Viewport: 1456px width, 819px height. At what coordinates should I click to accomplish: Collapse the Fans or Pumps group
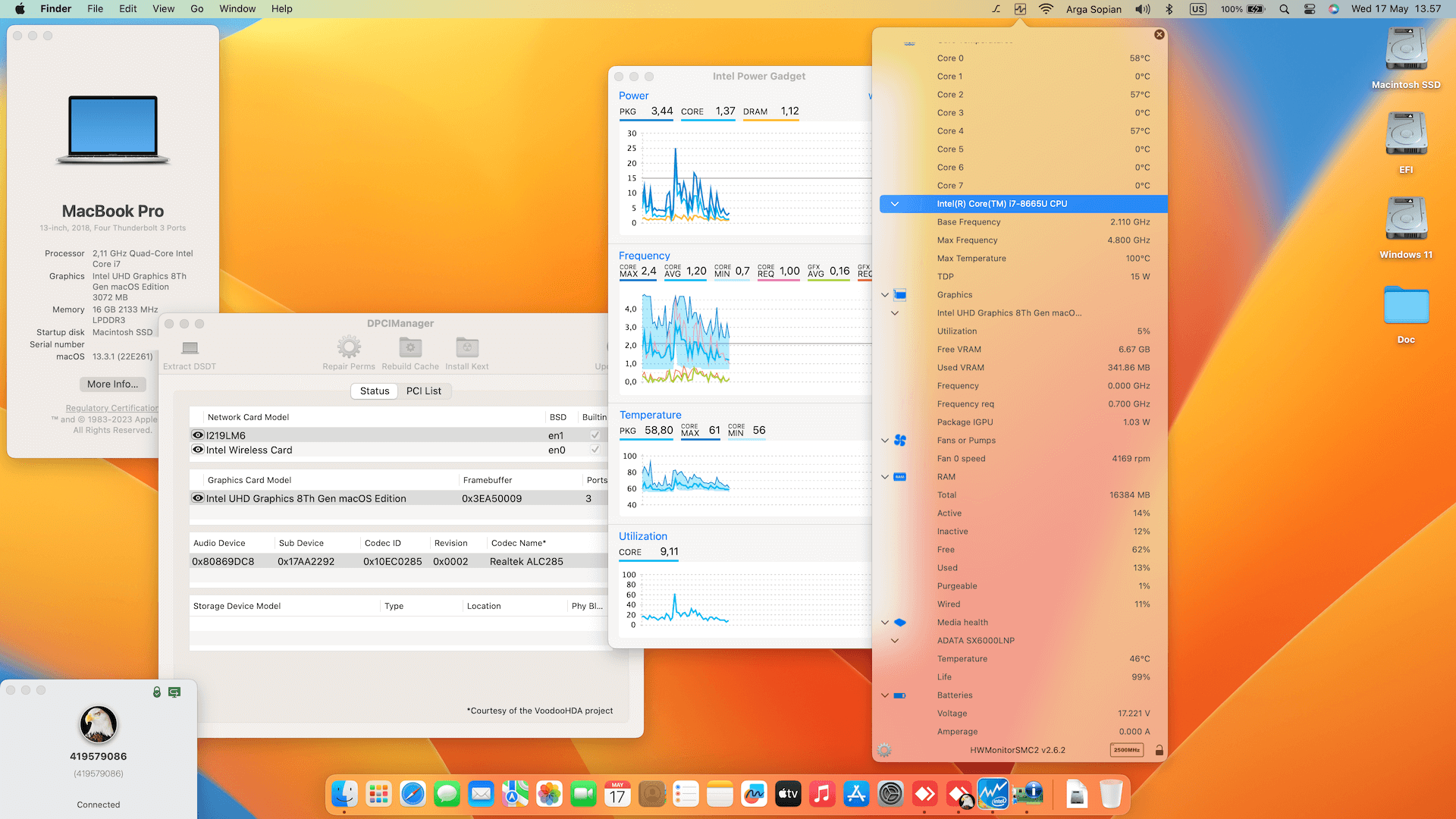(885, 441)
